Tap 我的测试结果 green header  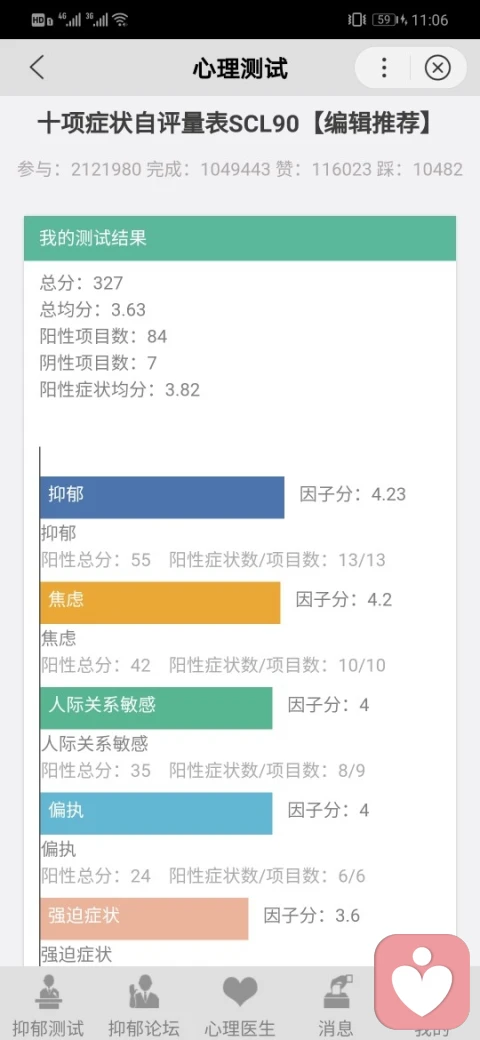(240, 238)
